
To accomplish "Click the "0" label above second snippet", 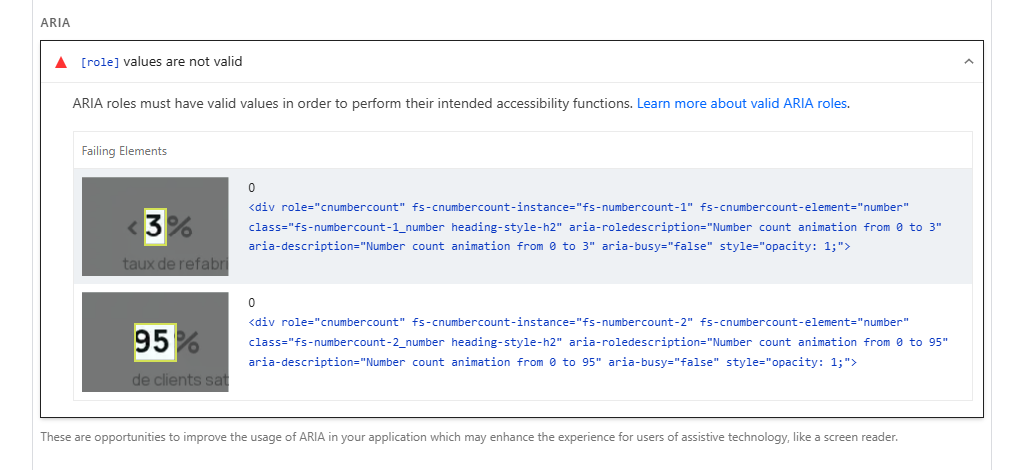I will (252, 302).
